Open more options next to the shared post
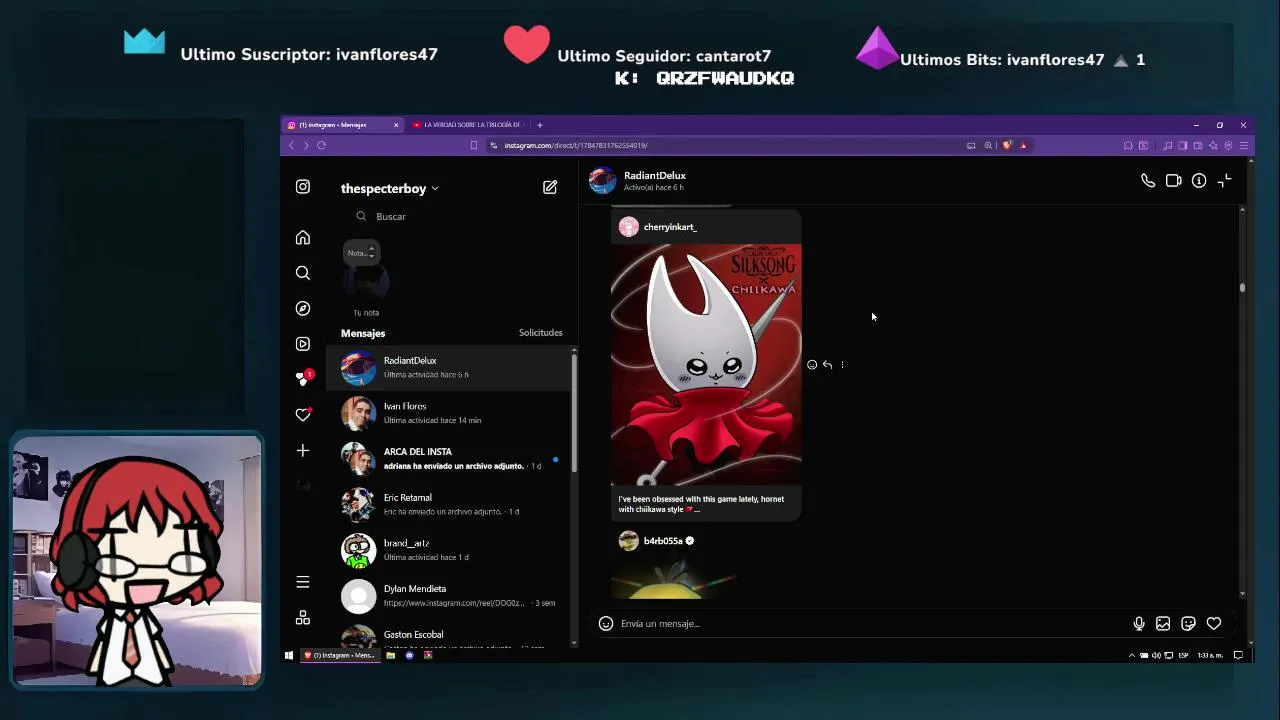The height and width of the screenshot is (720, 1280). pyautogui.click(x=842, y=365)
